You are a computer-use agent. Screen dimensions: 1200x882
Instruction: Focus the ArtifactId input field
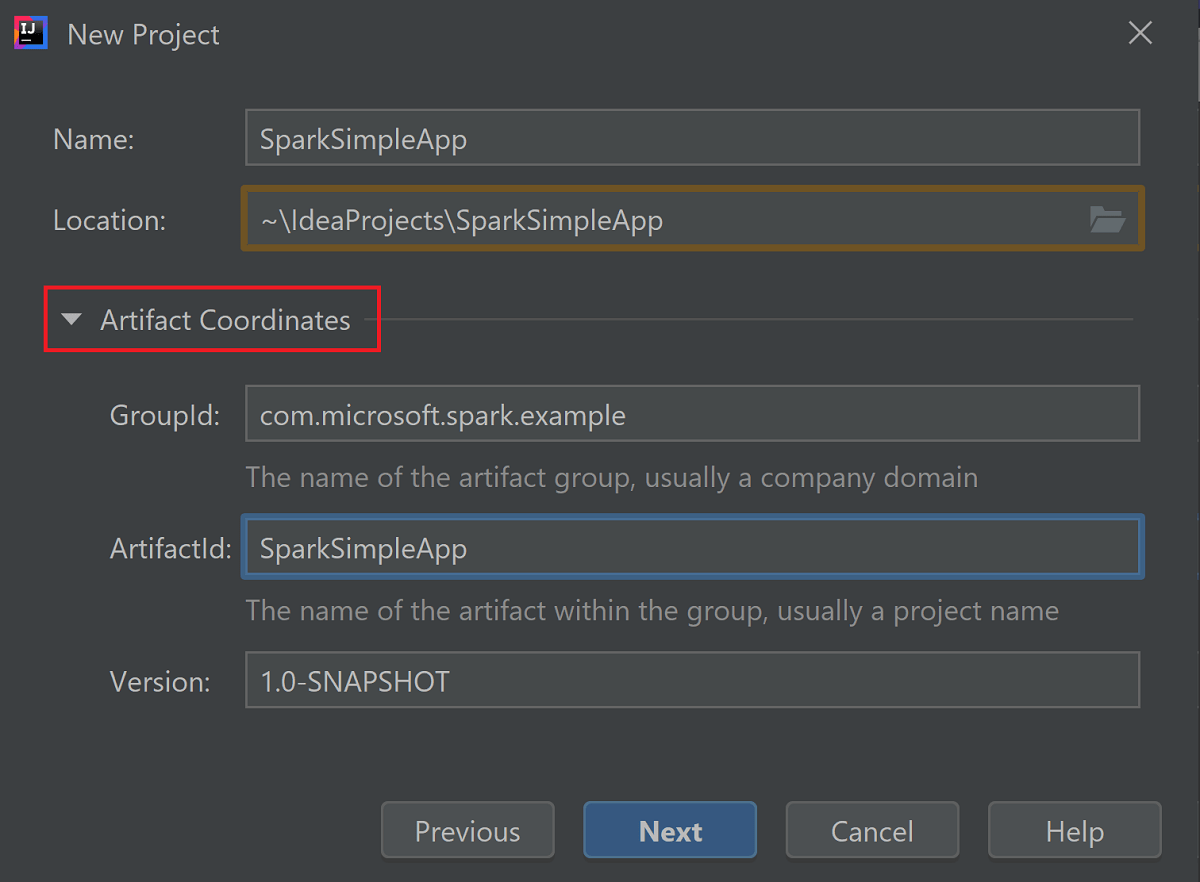point(692,547)
